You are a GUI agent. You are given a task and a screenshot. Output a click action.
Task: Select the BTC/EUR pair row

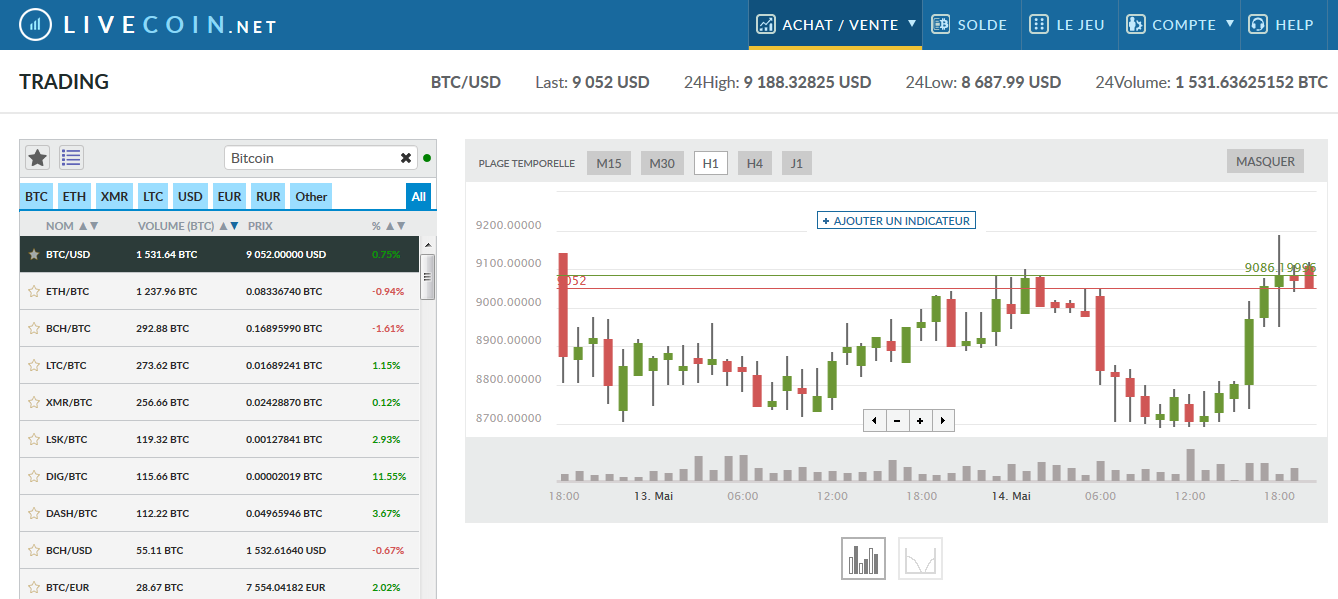pyautogui.click(x=220, y=586)
